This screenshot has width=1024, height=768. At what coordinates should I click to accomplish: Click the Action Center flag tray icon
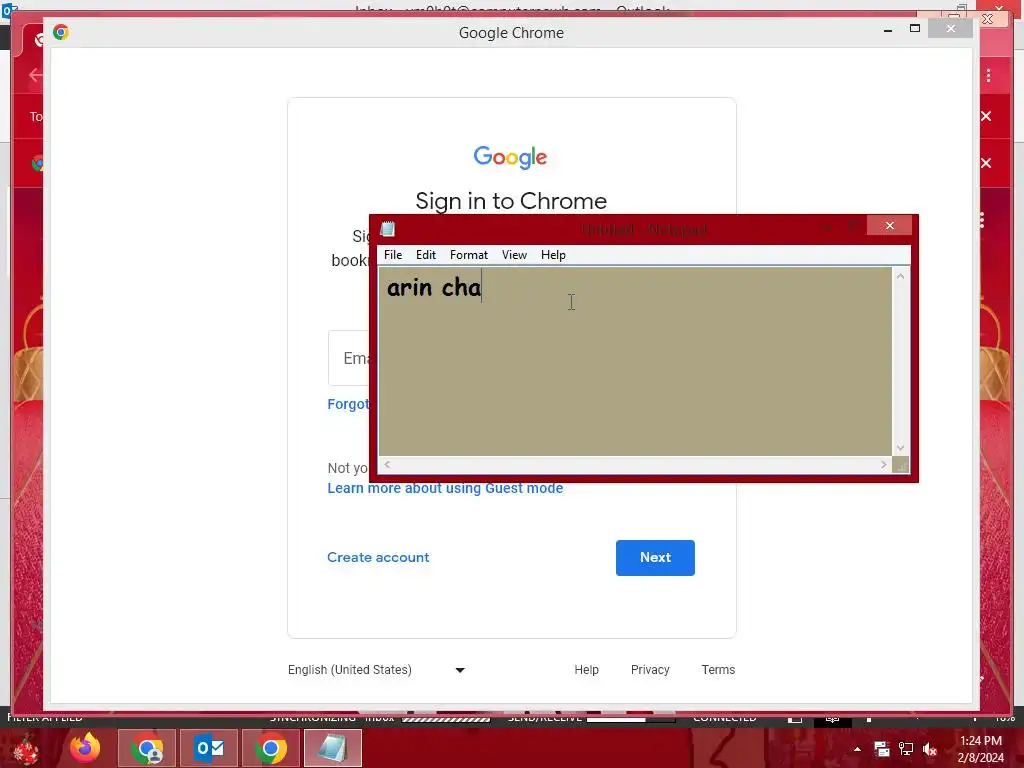tap(882, 749)
